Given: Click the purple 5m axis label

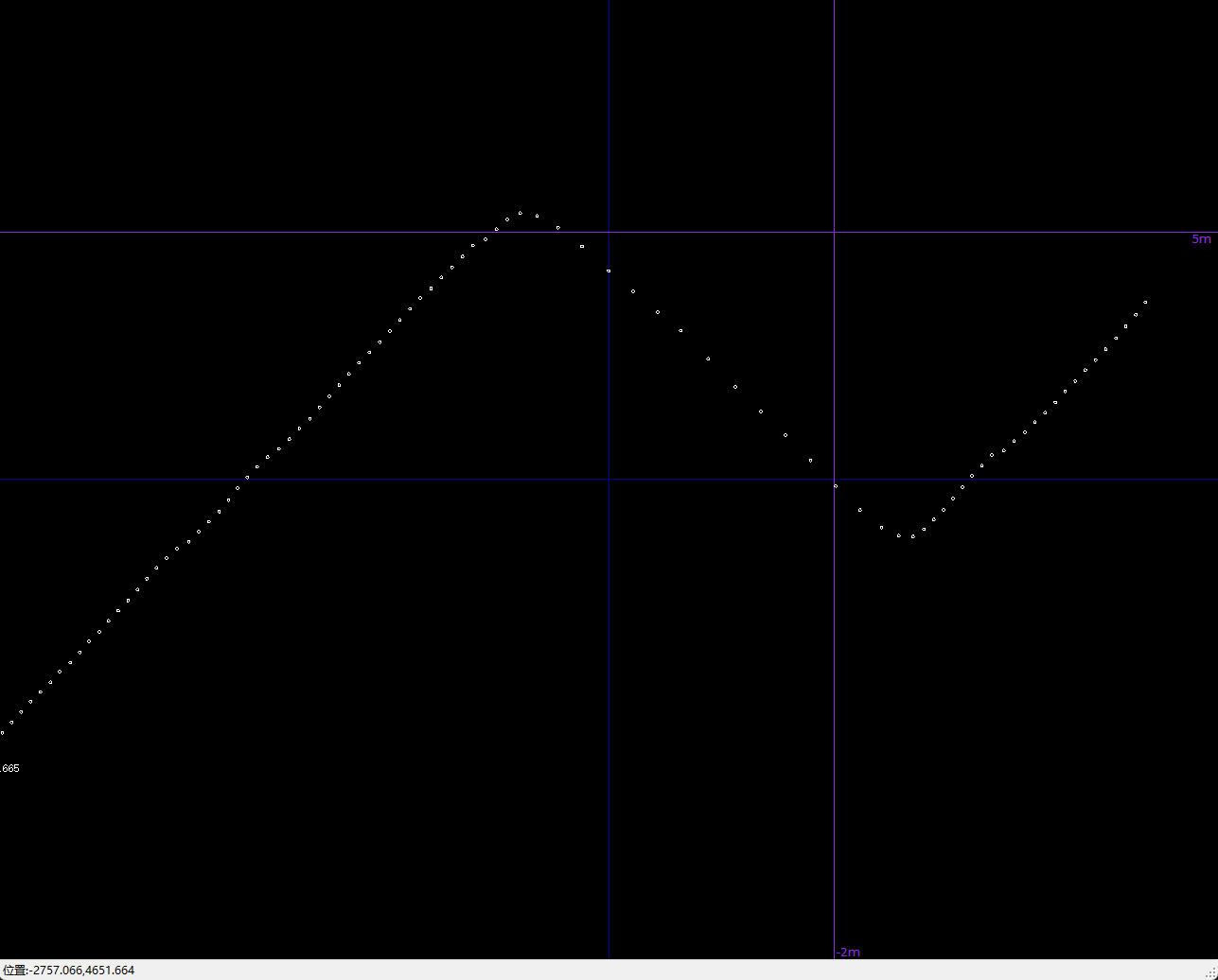Looking at the screenshot, I should pos(1200,239).
